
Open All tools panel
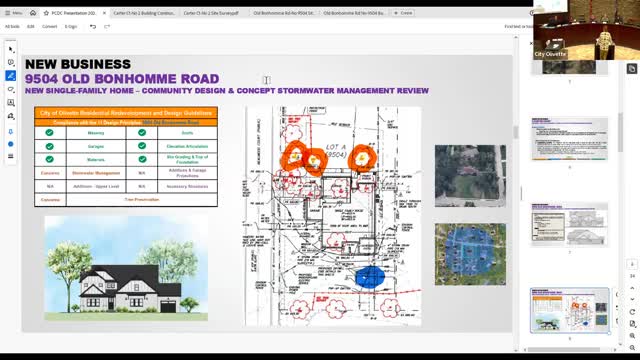click(x=12, y=27)
